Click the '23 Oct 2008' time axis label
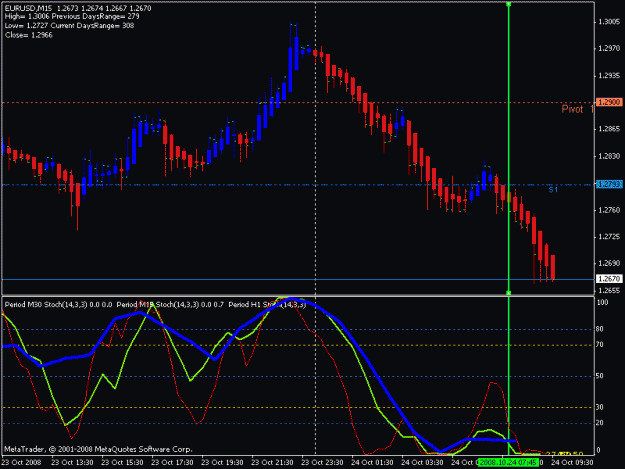 [x=22, y=463]
